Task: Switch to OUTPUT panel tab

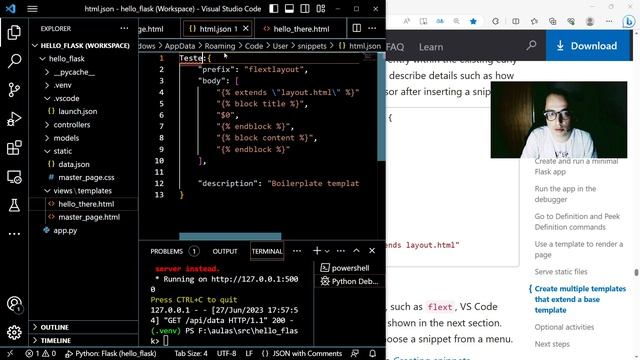Action: coord(224,251)
